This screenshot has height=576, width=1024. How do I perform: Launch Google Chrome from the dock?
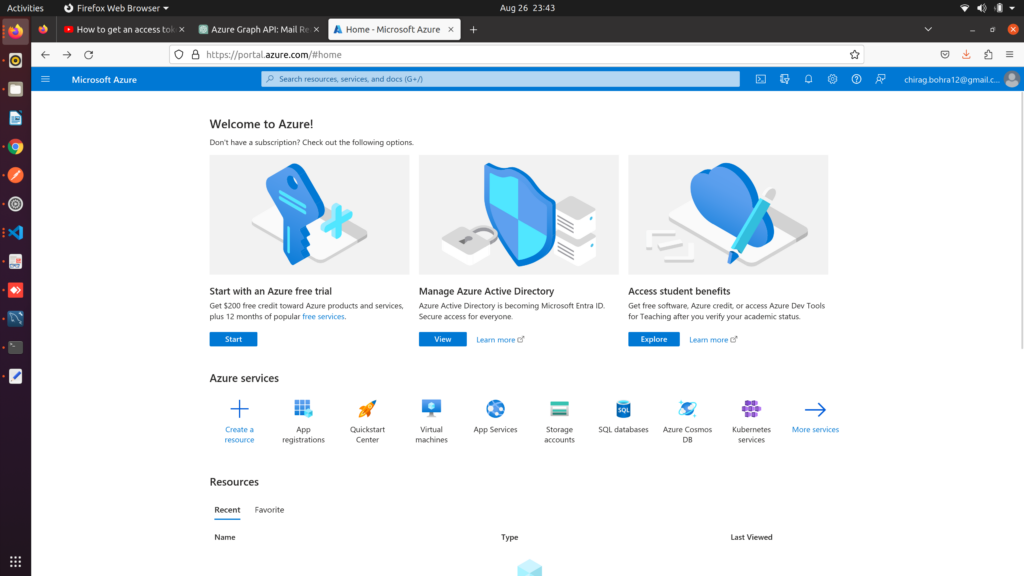[x=16, y=147]
